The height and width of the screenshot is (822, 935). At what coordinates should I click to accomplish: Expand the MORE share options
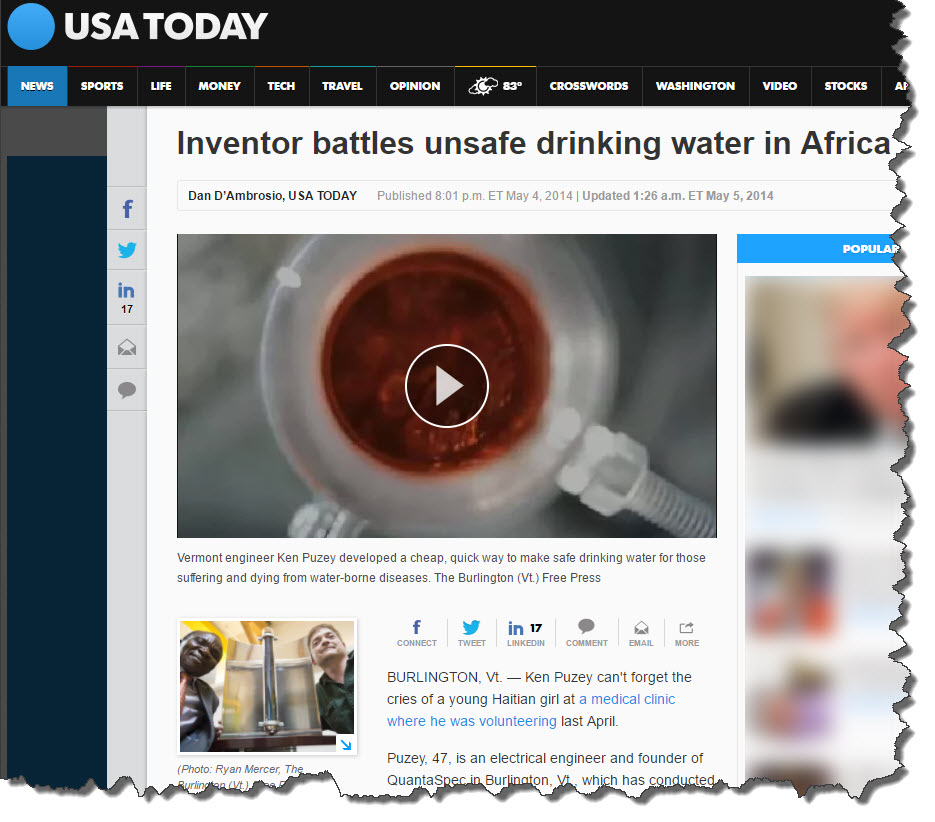pyautogui.click(x=687, y=633)
